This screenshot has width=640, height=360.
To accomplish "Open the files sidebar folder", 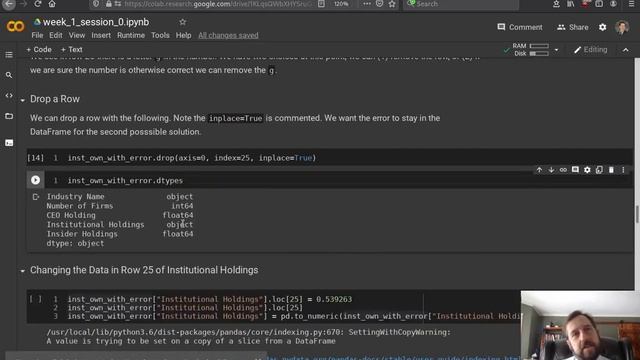I will coord(9,116).
